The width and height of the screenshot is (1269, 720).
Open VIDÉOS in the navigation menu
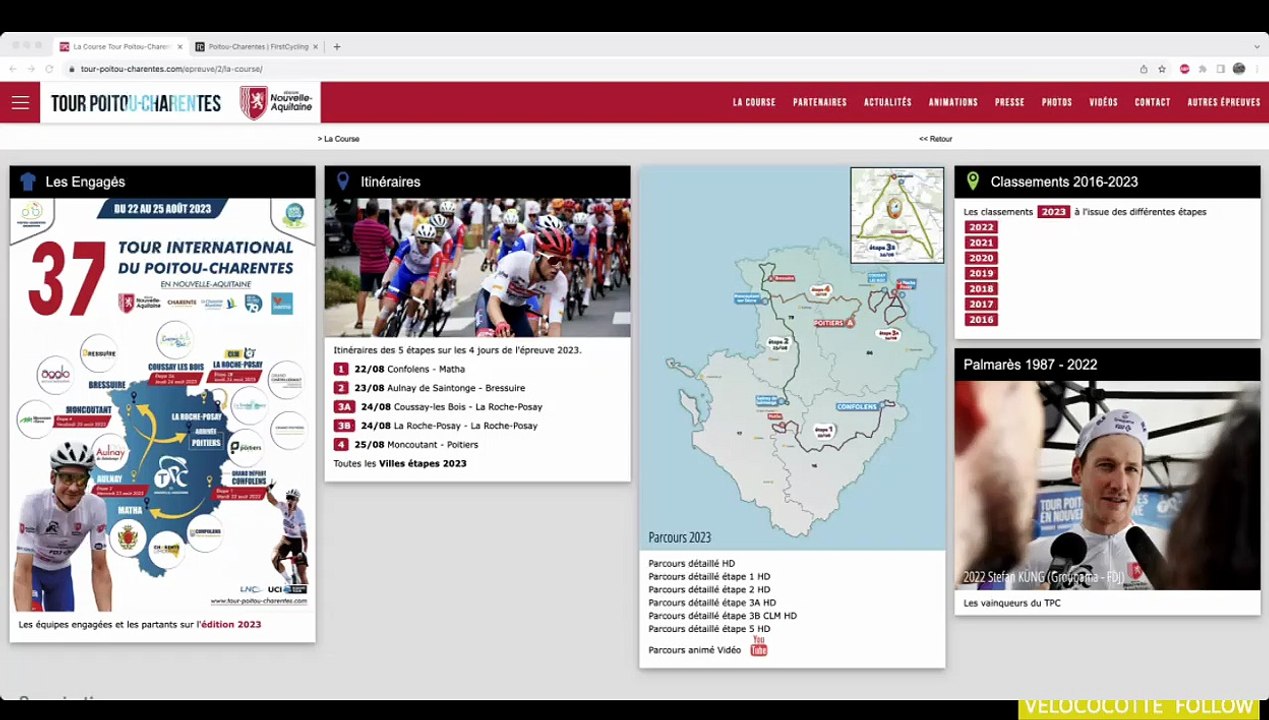[x=1103, y=102]
